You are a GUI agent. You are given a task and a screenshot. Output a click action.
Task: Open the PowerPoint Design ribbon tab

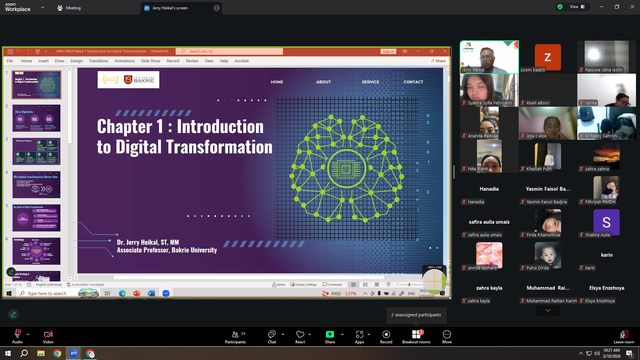[76, 61]
